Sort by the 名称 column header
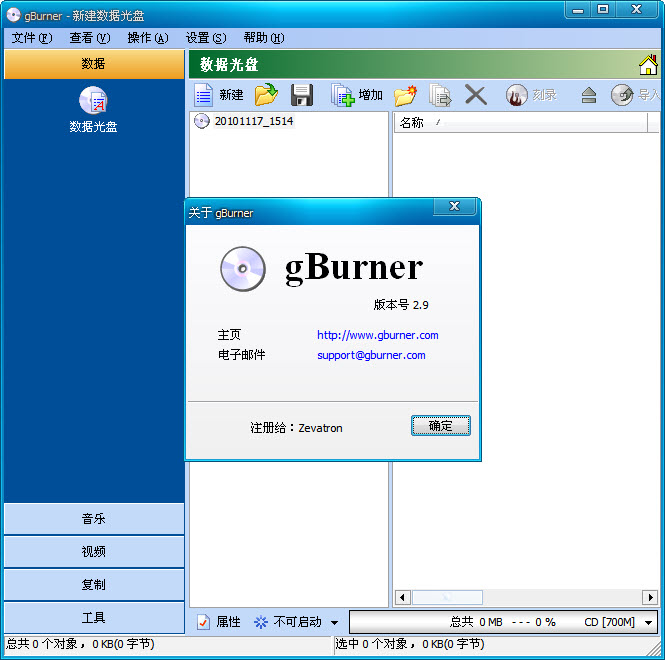The image size is (665, 660). (x=520, y=123)
